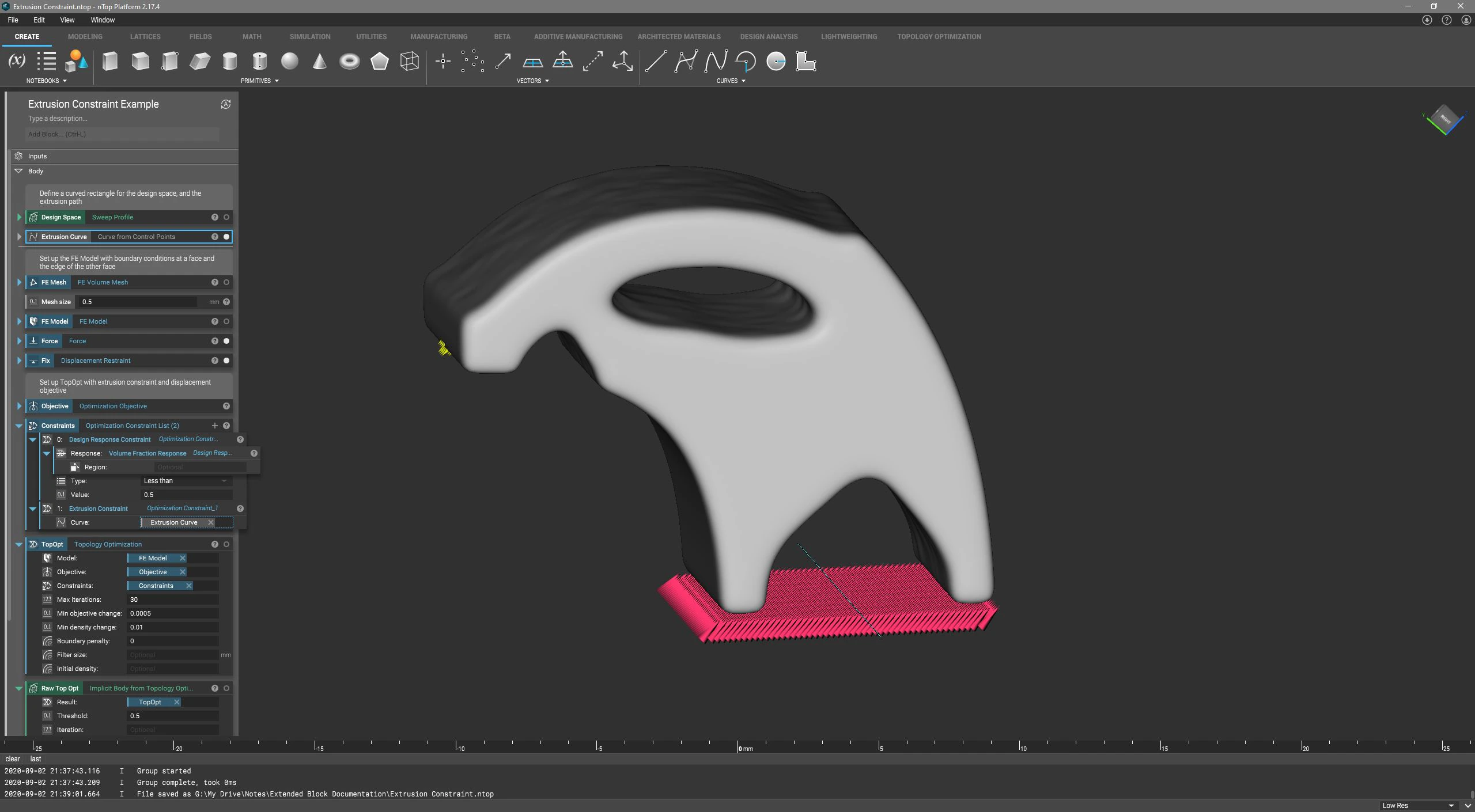Open the View menu
Image resolution: width=1475 pixels, height=812 pixels.
[67, 20]
